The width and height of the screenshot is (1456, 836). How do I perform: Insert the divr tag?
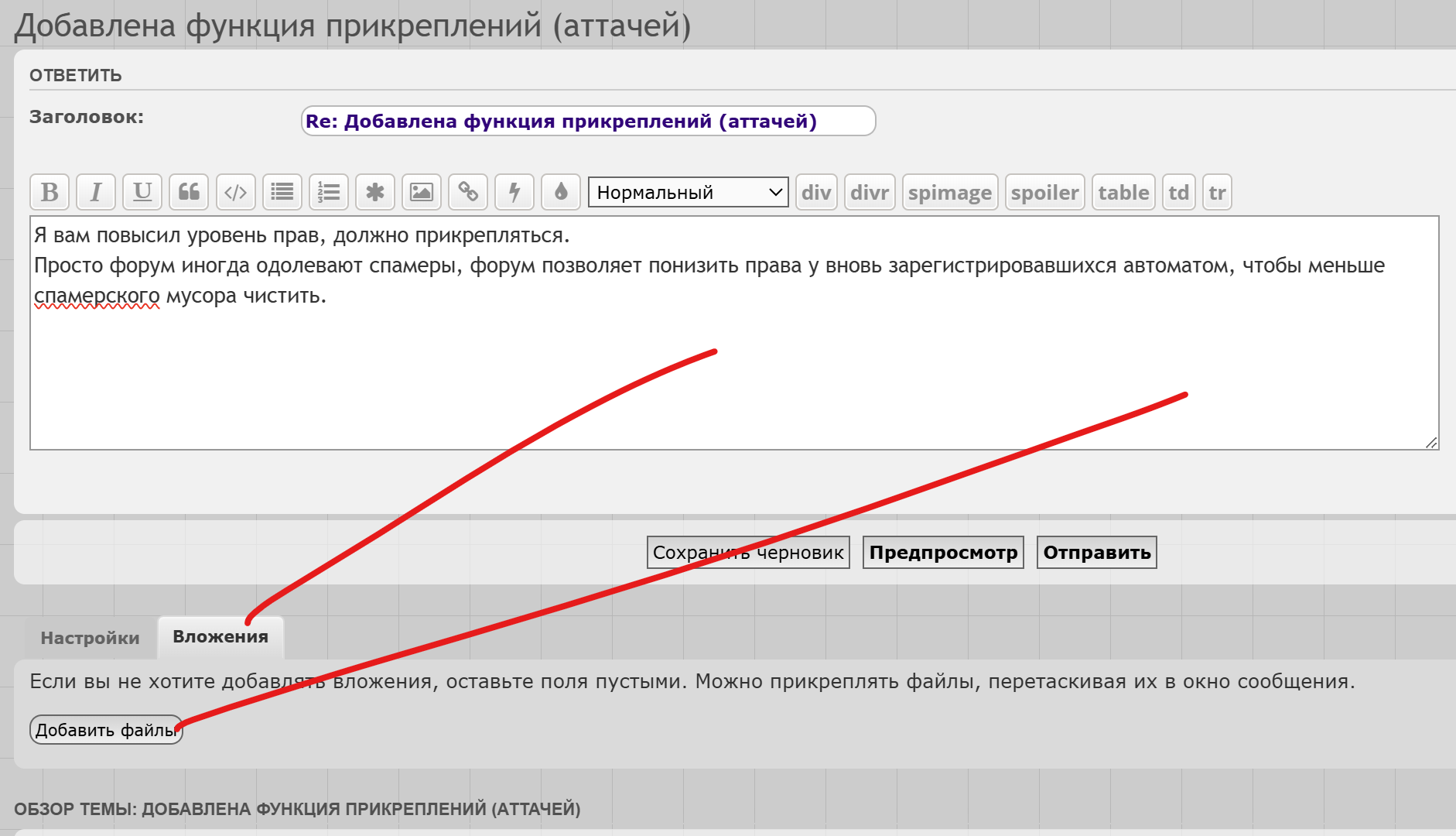pyautogui.click(x=870, y=192)
